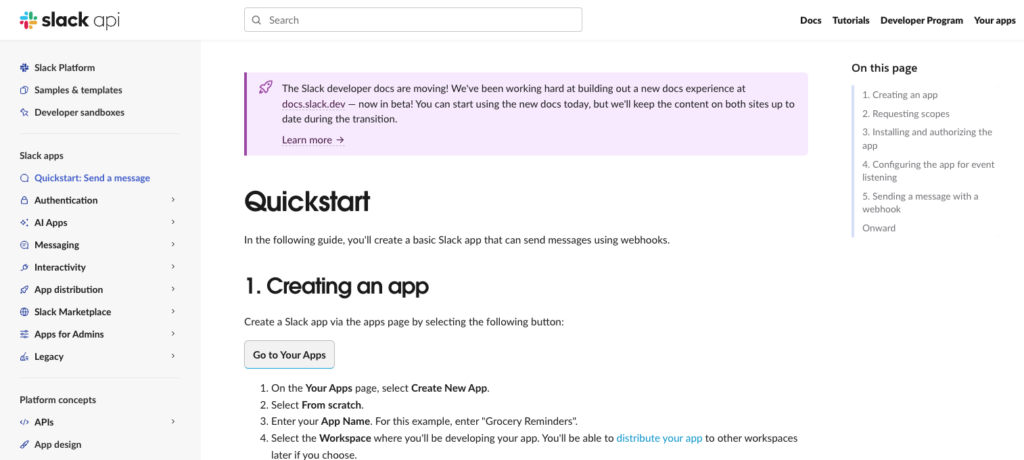Click the 'On this page' heading
The height and width of the screenshot is (460, 1024).
pos(884,68)
